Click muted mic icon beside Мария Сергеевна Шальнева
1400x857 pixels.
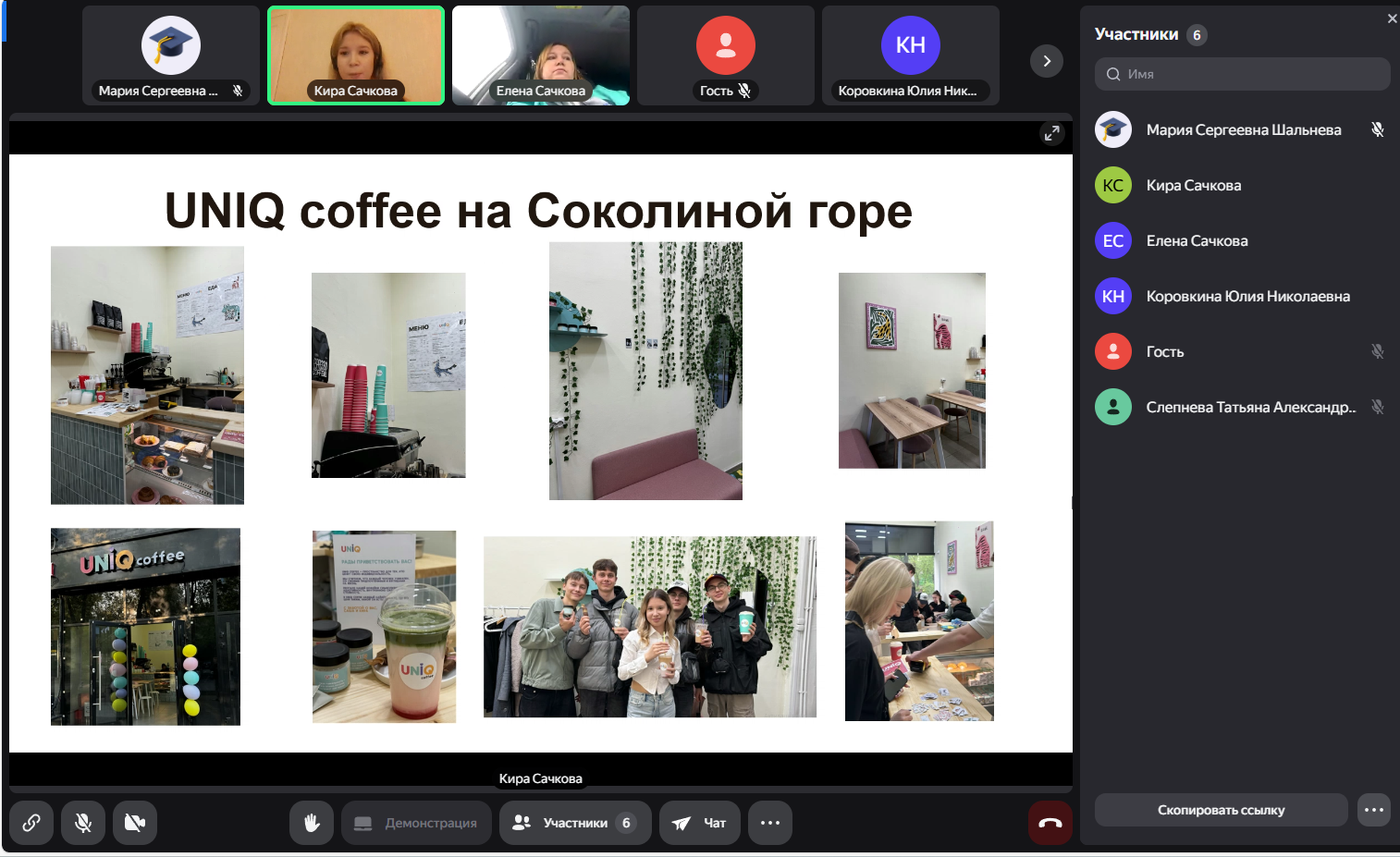coord(1377,129)
